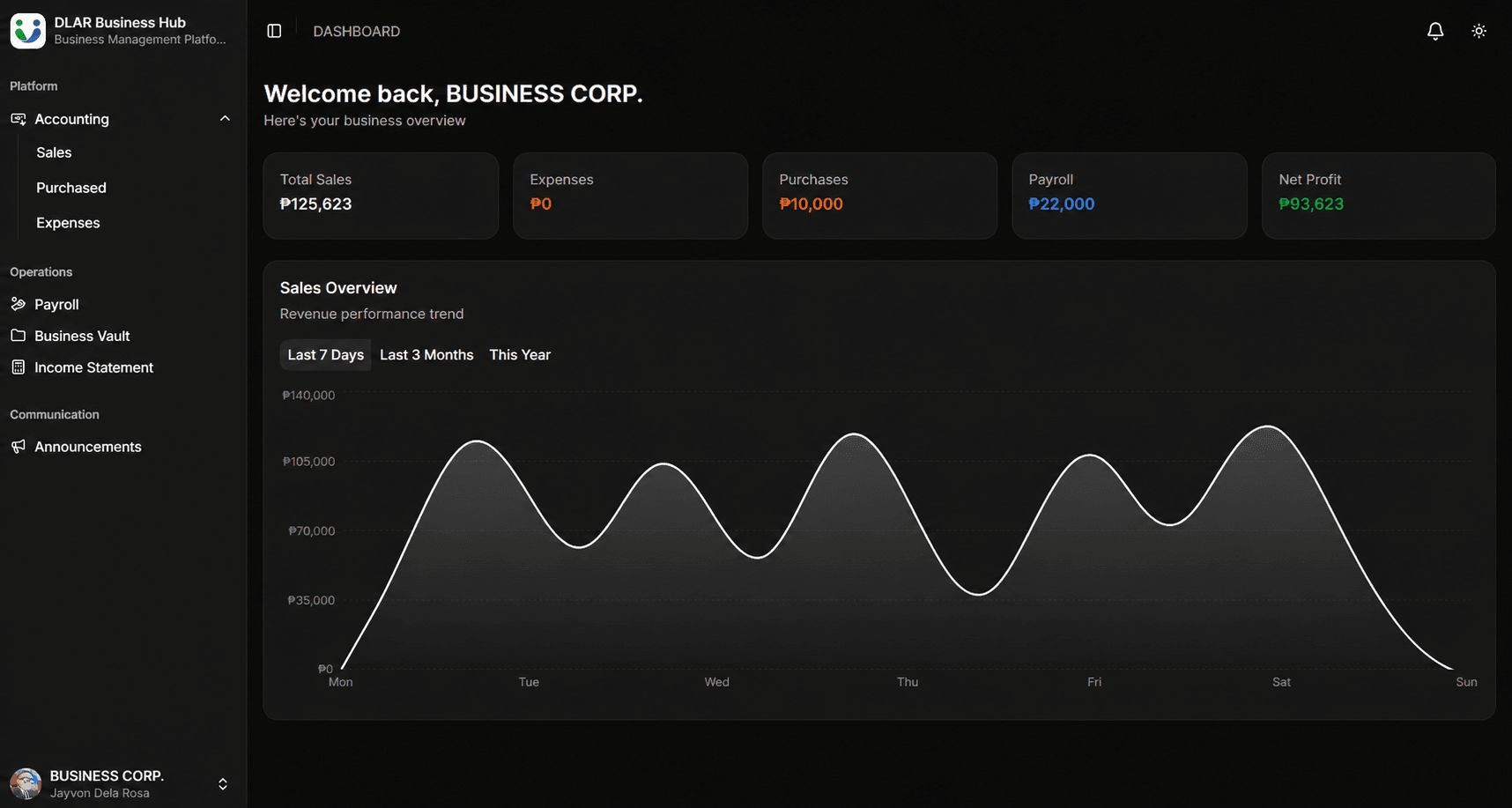Screen dimensions: 1512x808
Task: Click the Net Profit ₱93,623 card
Action: tap(1379, 196)
